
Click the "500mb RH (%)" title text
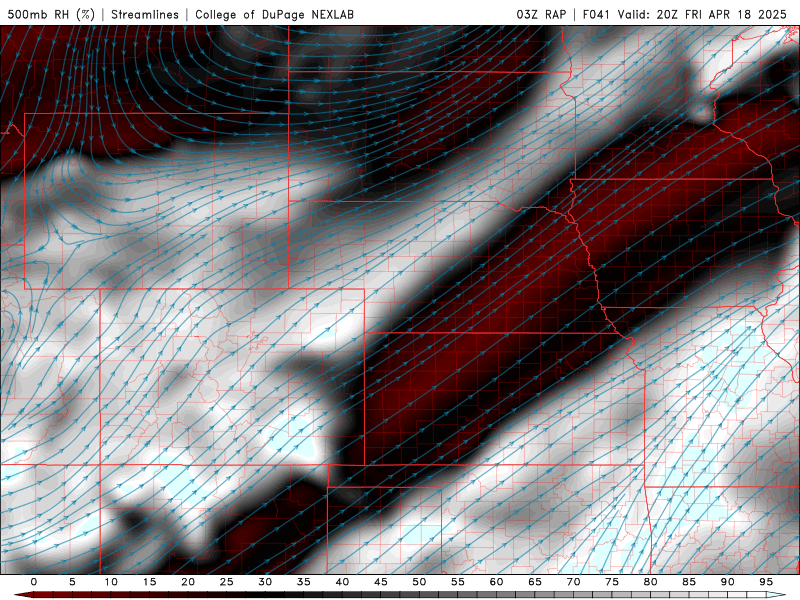(x=51, y=14)
